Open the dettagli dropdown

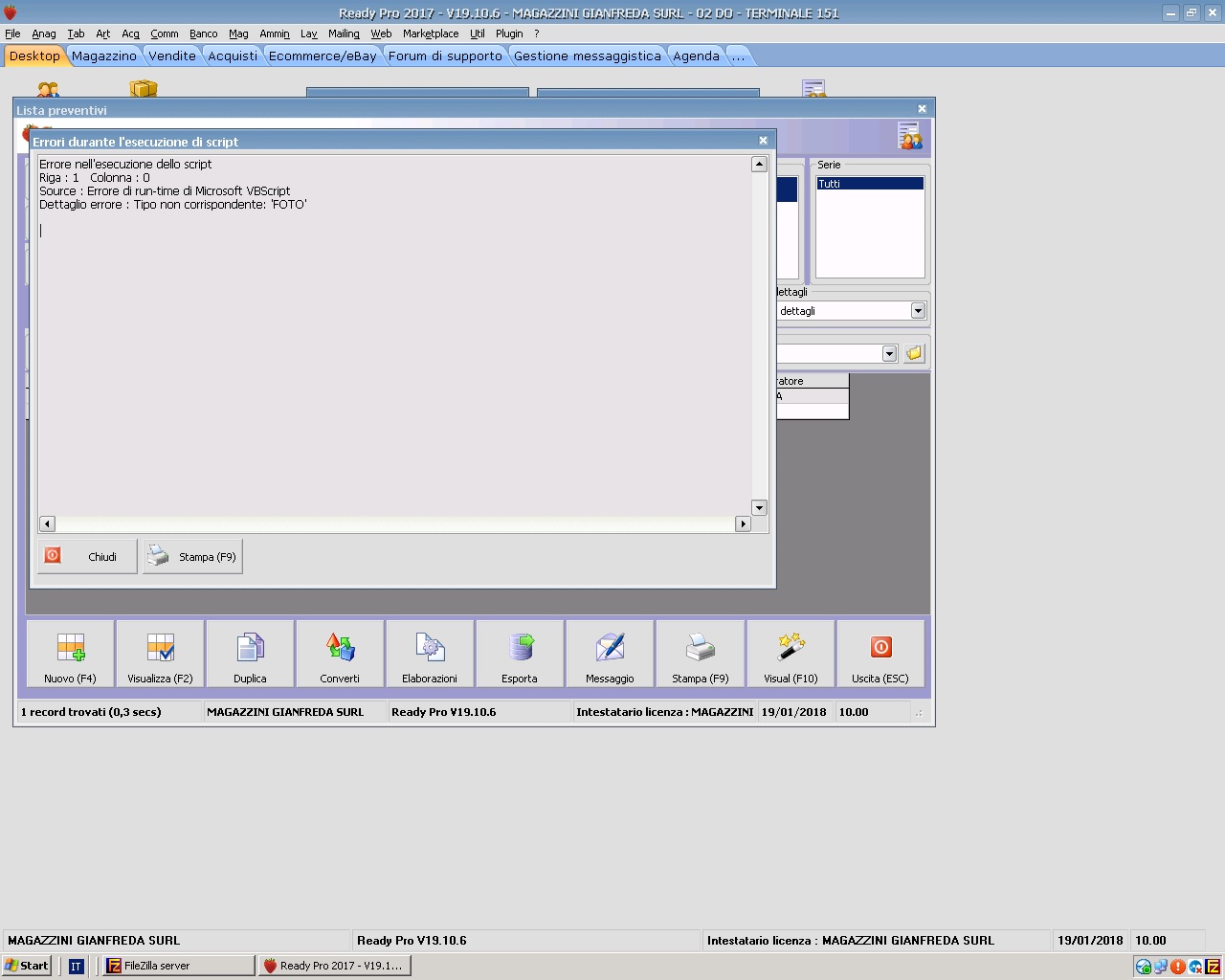point(918,310)
